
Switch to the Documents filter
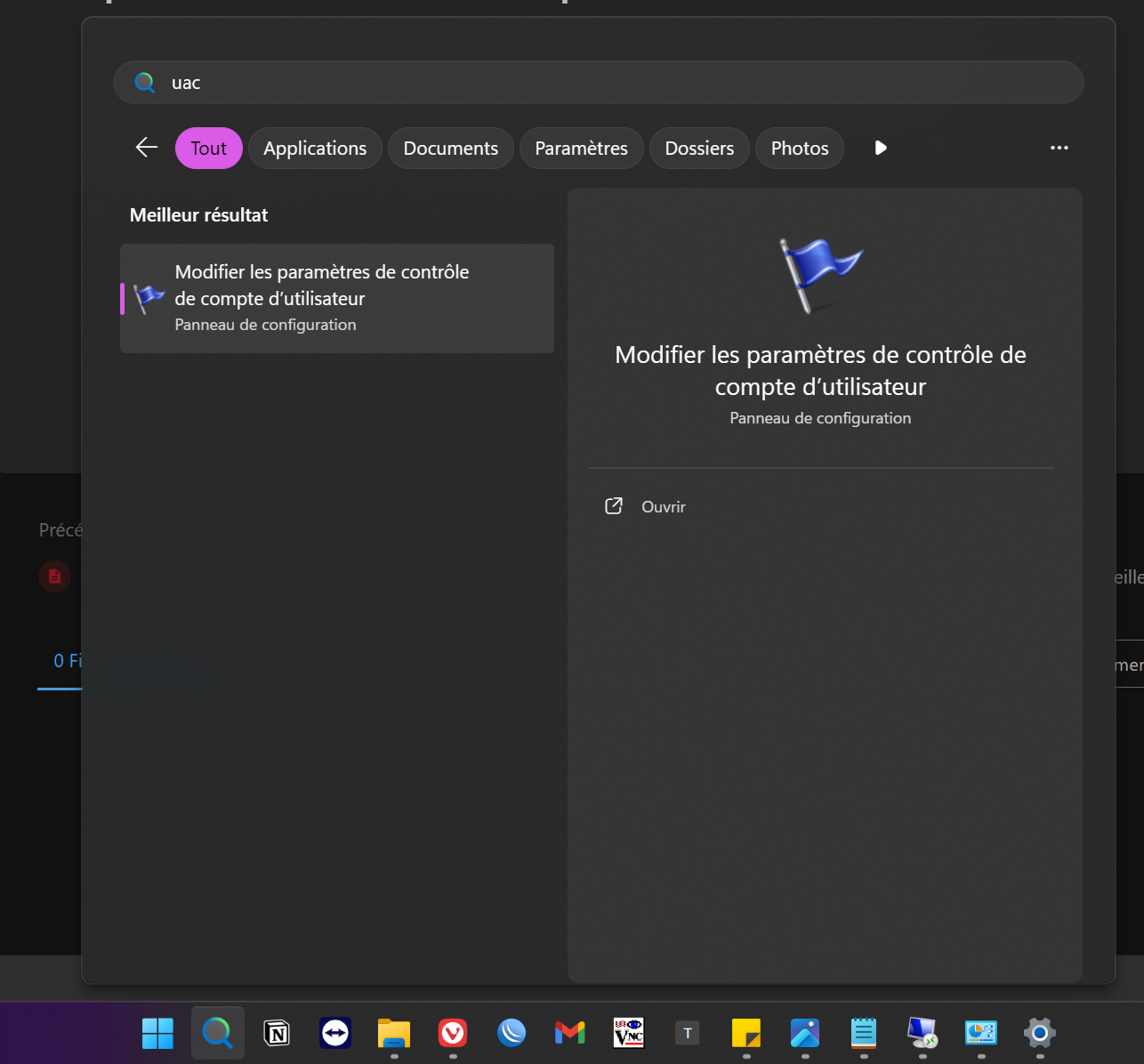click(x=451, y=148)
